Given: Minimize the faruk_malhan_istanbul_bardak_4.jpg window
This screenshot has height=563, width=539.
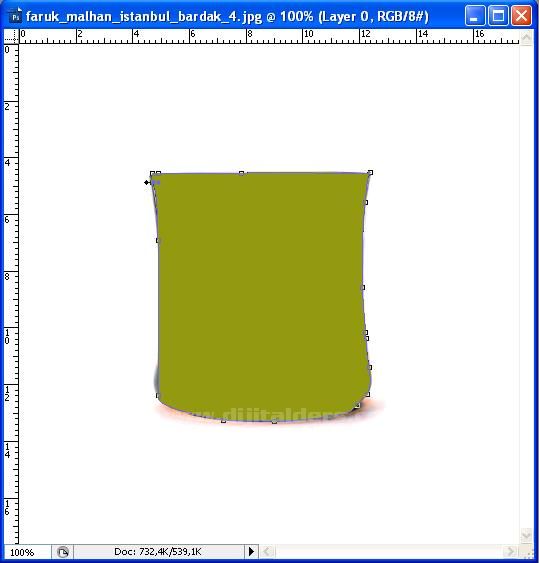Looking at the screenshot, I should (x=474, y=16).
